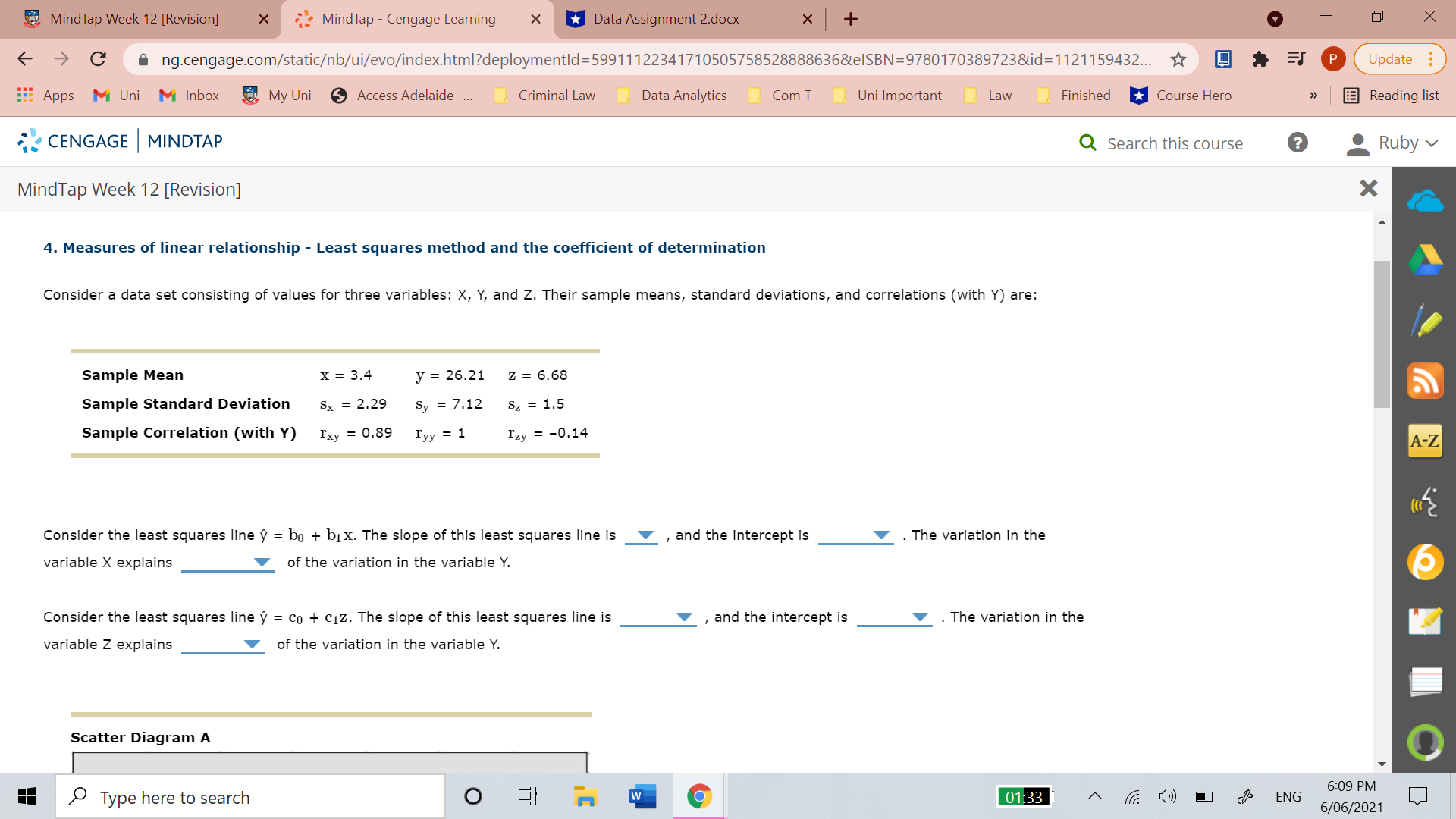
Task: Open the intercept dropdown for the Z least squares line
Action: [x=921, y=618]
